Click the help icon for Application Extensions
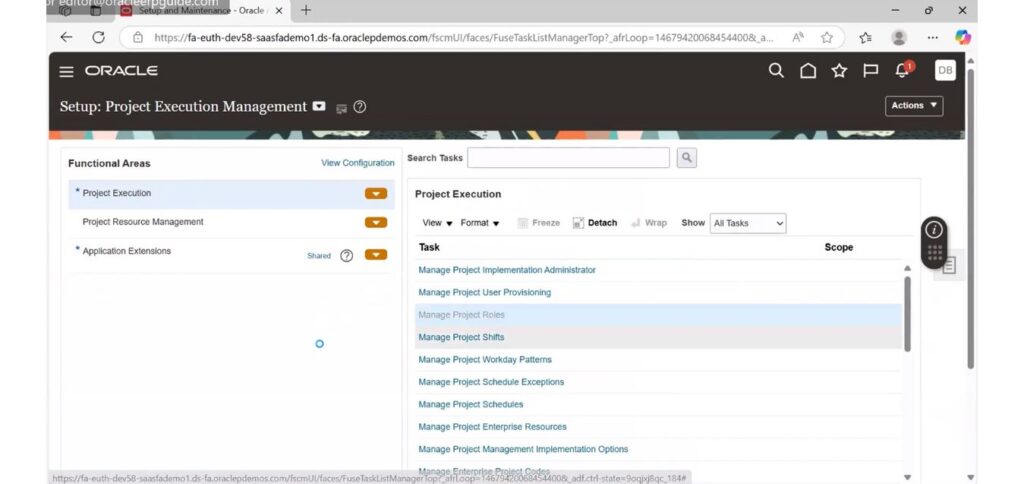This screenshot has width=1024, height=484. [x=347, y=255]
